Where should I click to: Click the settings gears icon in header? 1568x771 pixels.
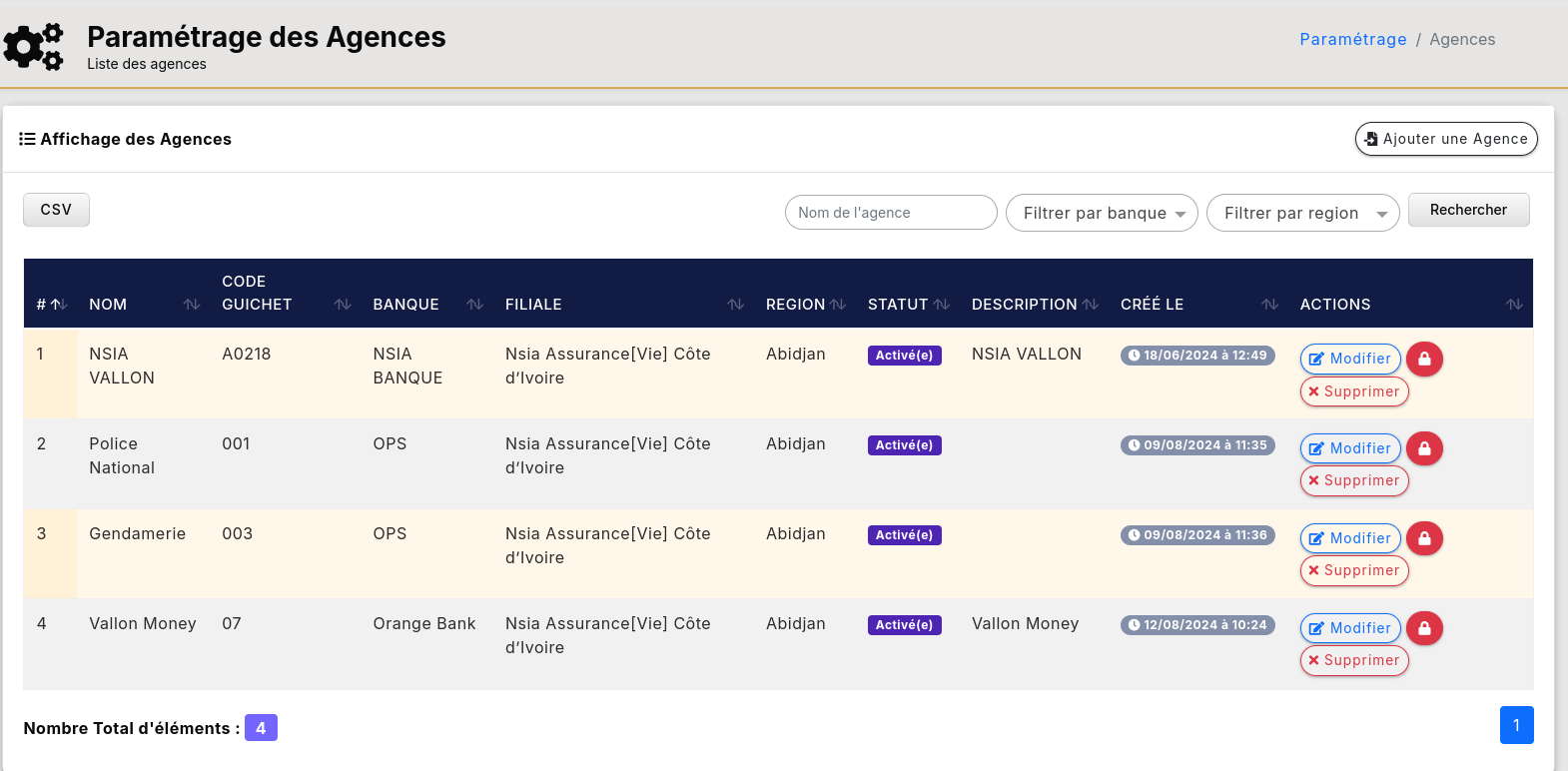pyautogui.click(x=34, y=46)
